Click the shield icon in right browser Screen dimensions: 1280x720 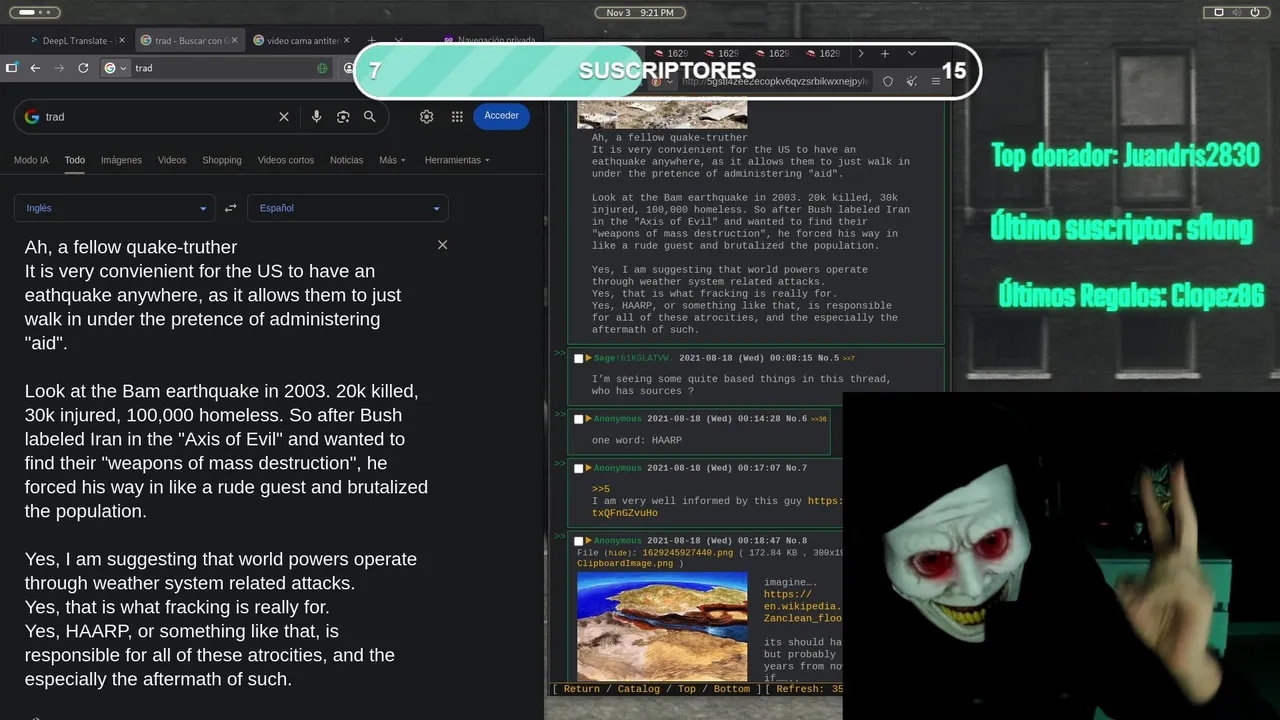[x=887, y=82]
